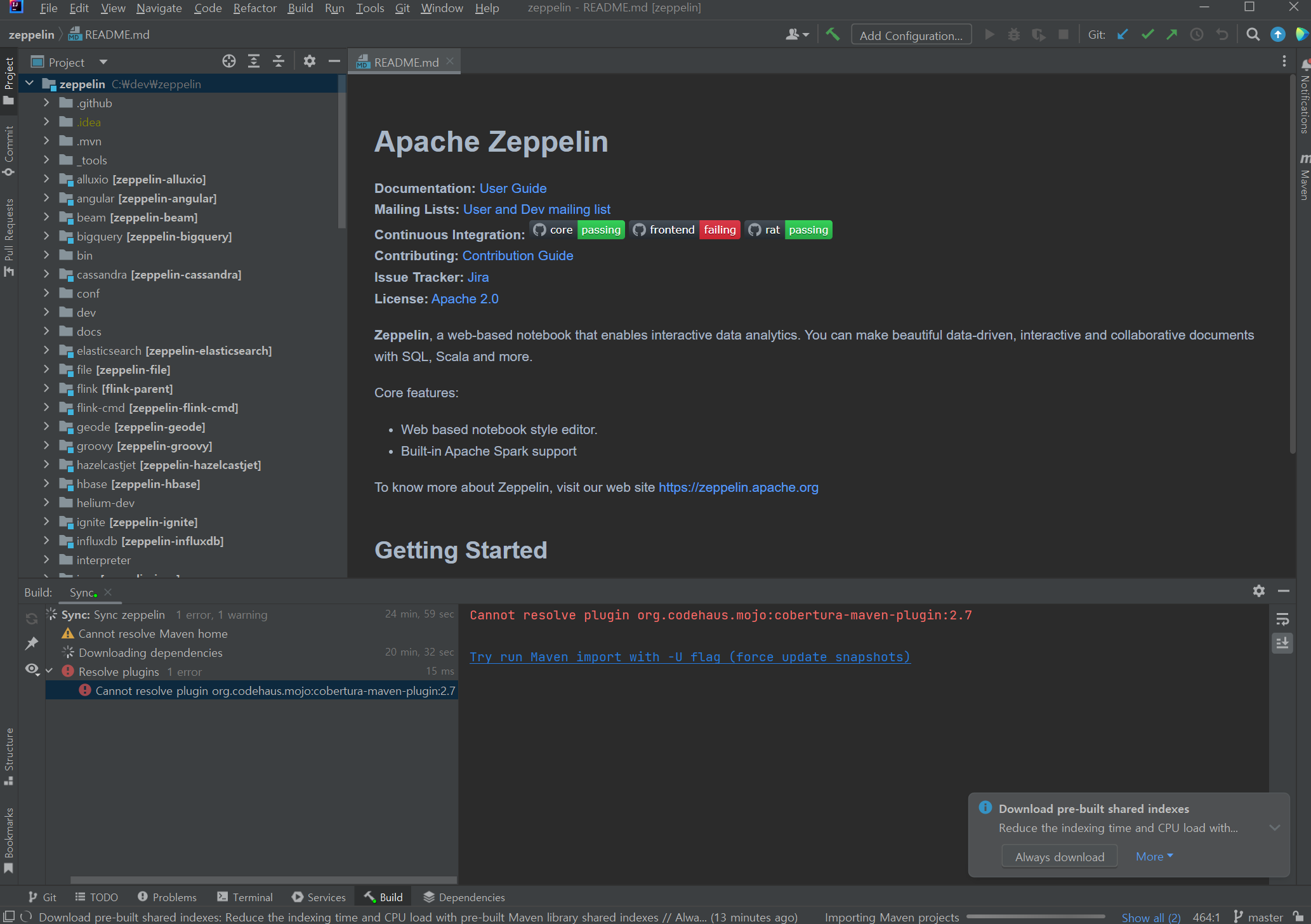Click Select Opened File locate icon
Image resolution: width=1311 pixels, height=924 pixels.
tap(229, 62)
